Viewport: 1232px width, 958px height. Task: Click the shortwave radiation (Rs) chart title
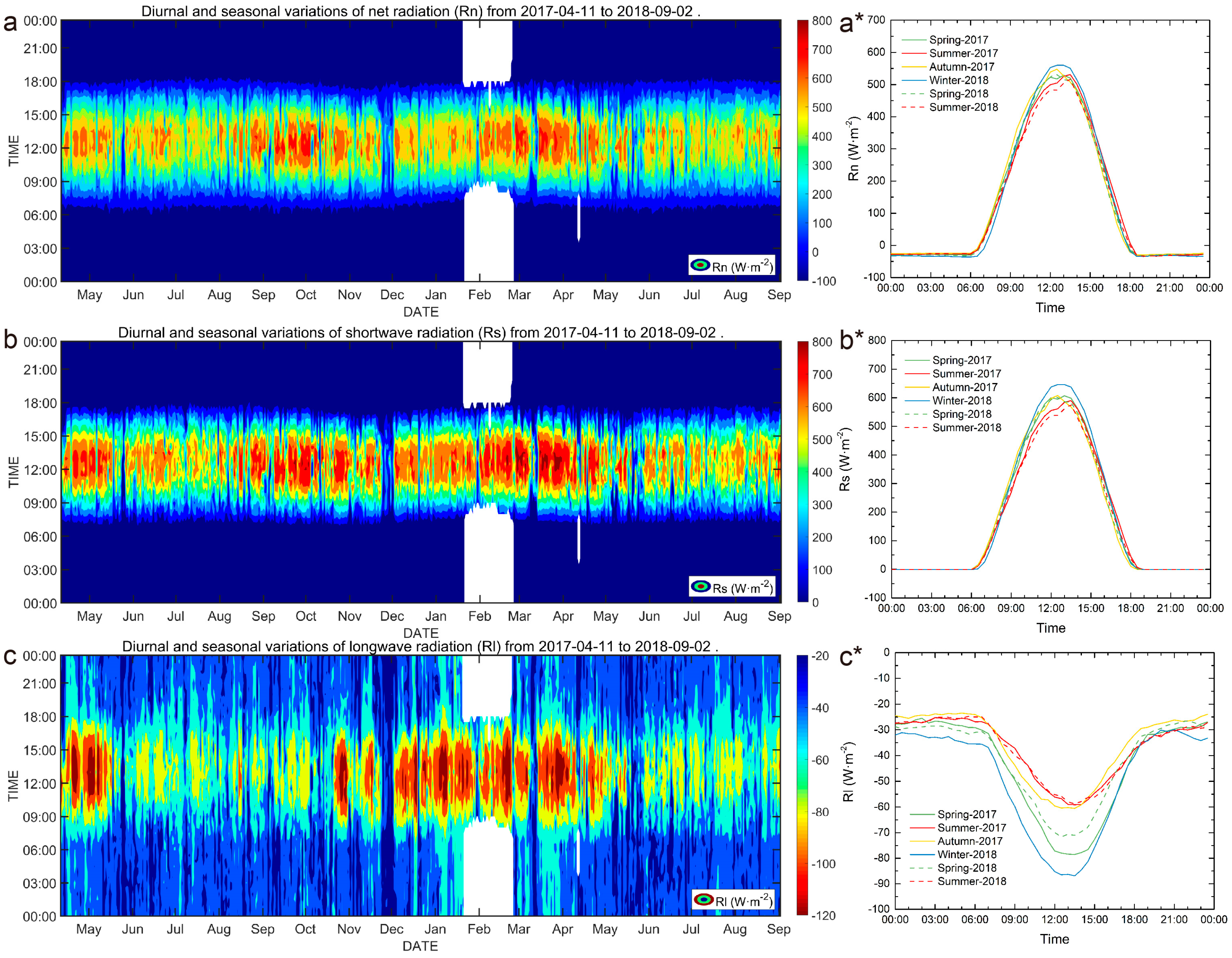(x=420, y=333)
